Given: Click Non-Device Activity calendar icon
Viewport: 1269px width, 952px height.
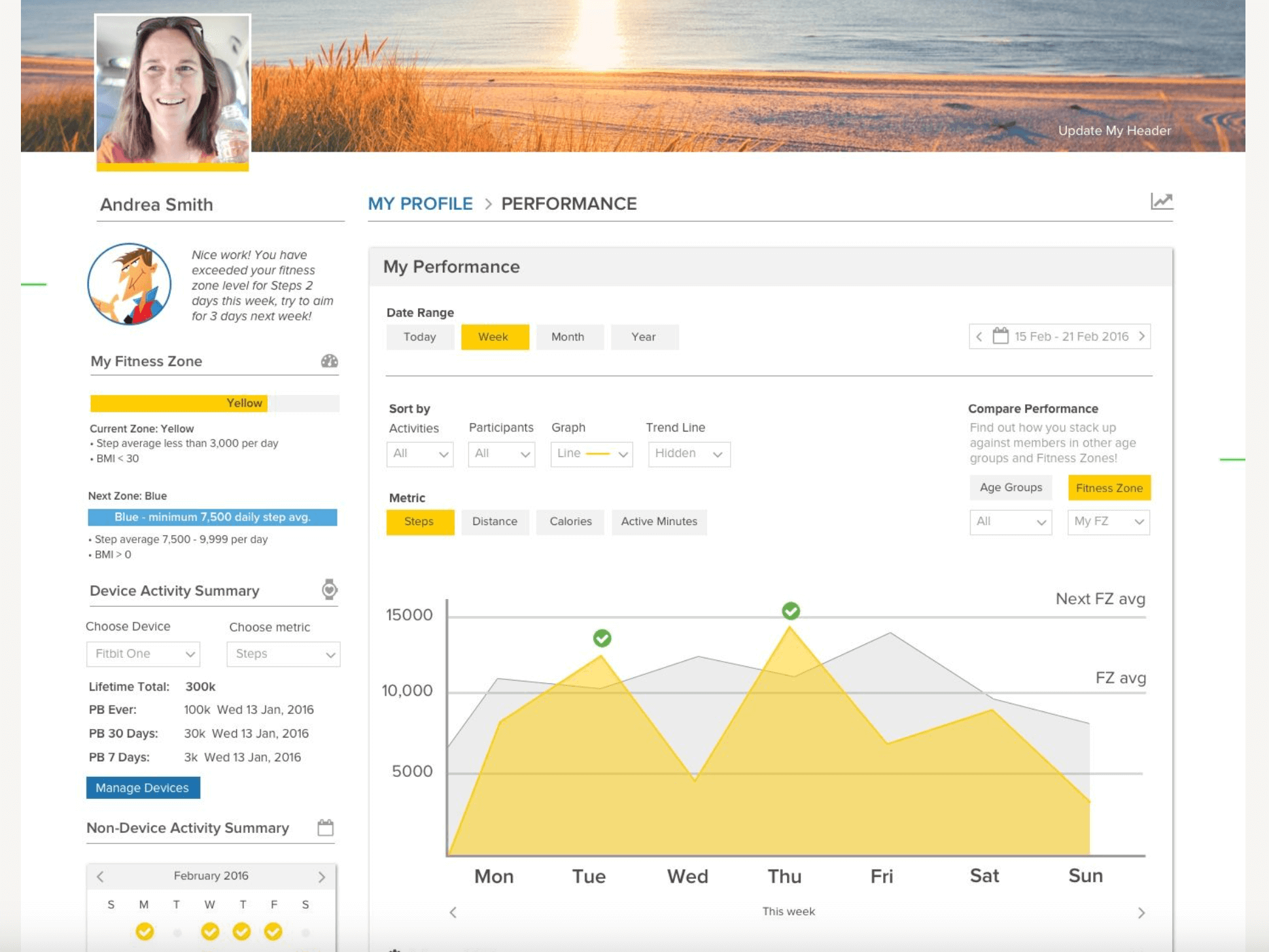Looking at the screenshot, I should (x=325, y=828).
